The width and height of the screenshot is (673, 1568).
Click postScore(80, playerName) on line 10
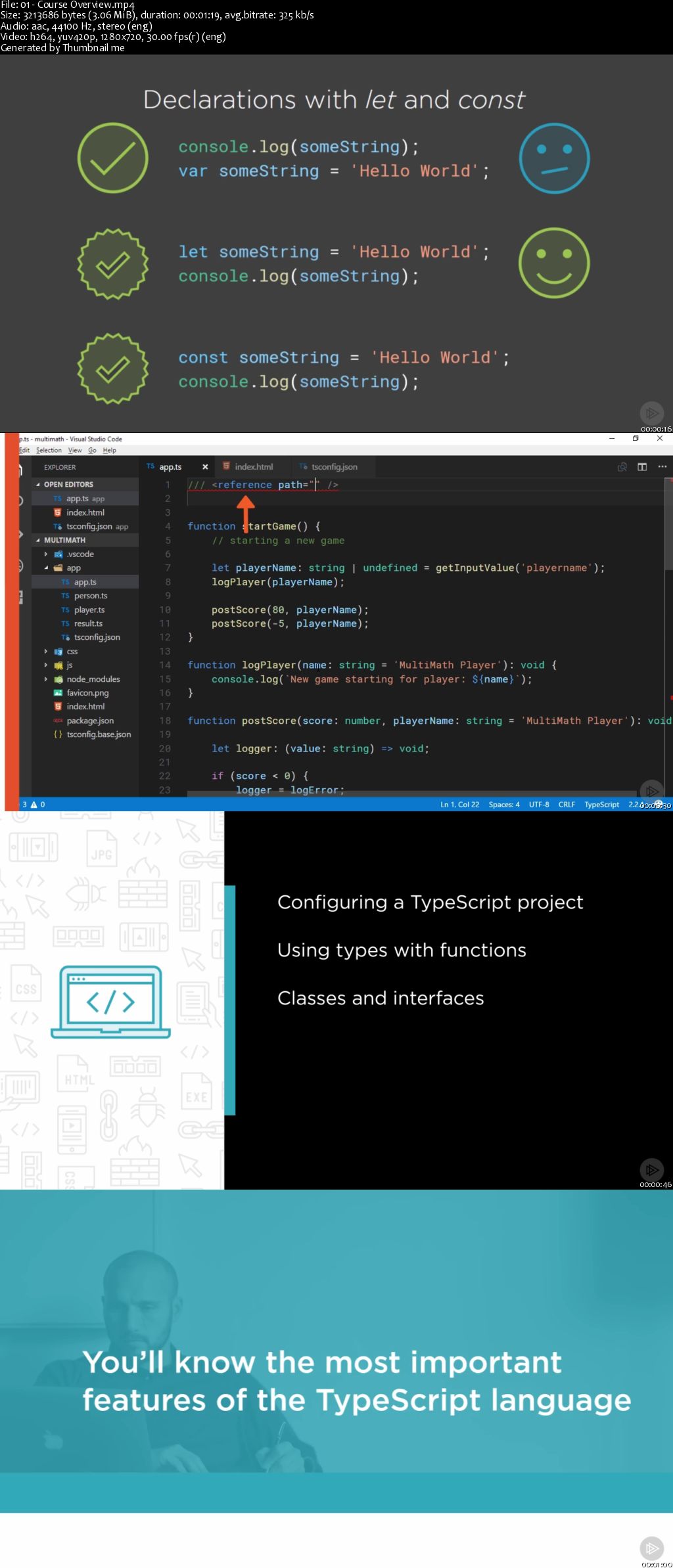(x=290, y=610)
